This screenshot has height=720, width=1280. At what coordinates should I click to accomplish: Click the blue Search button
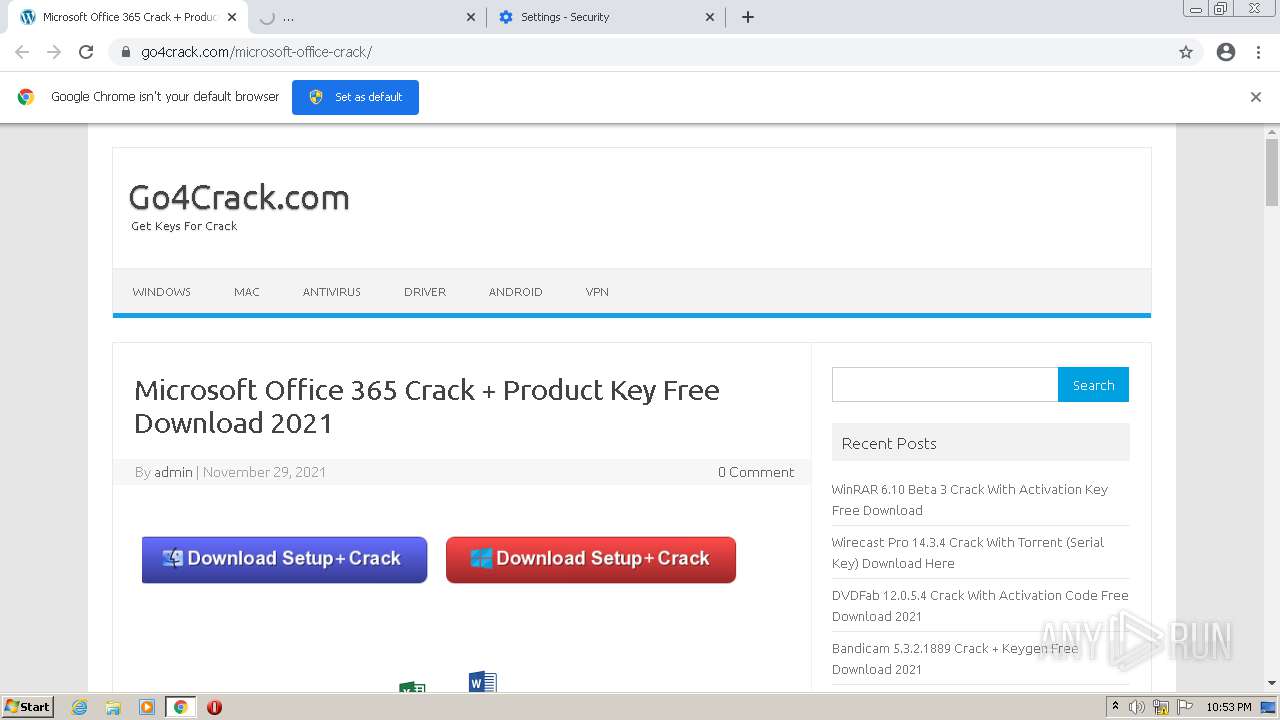1093,385
